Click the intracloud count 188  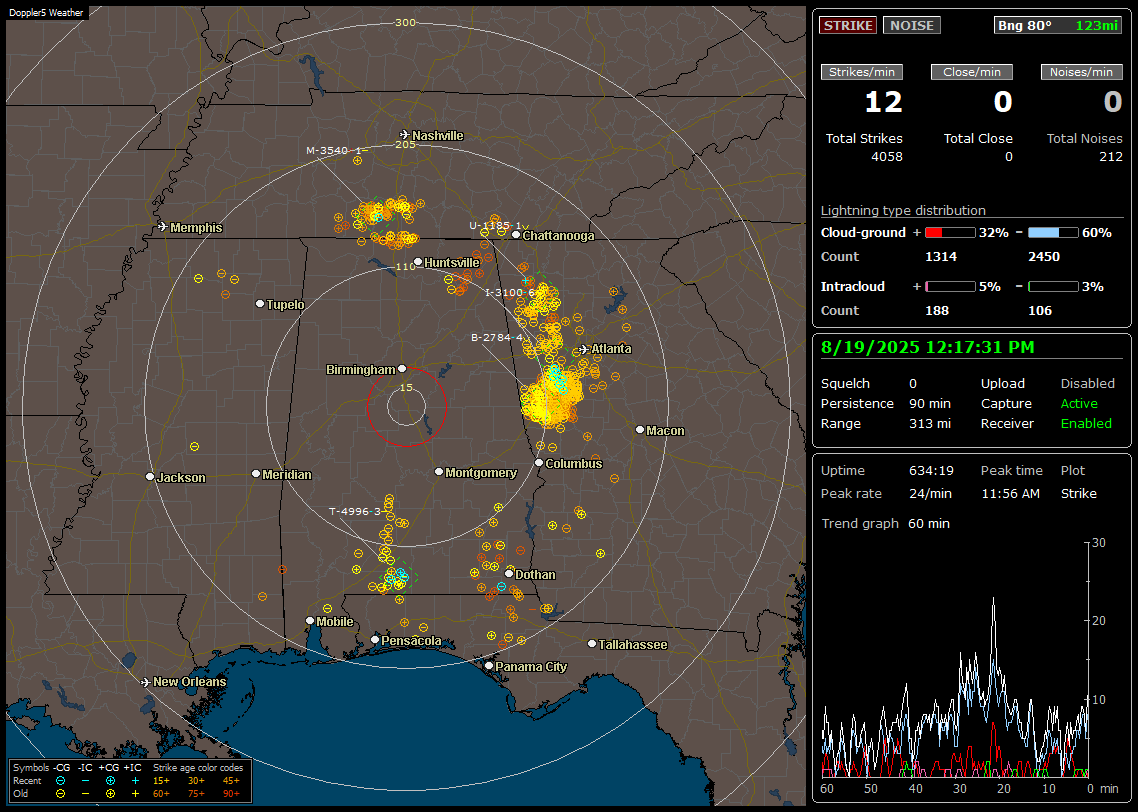(937, 311)
